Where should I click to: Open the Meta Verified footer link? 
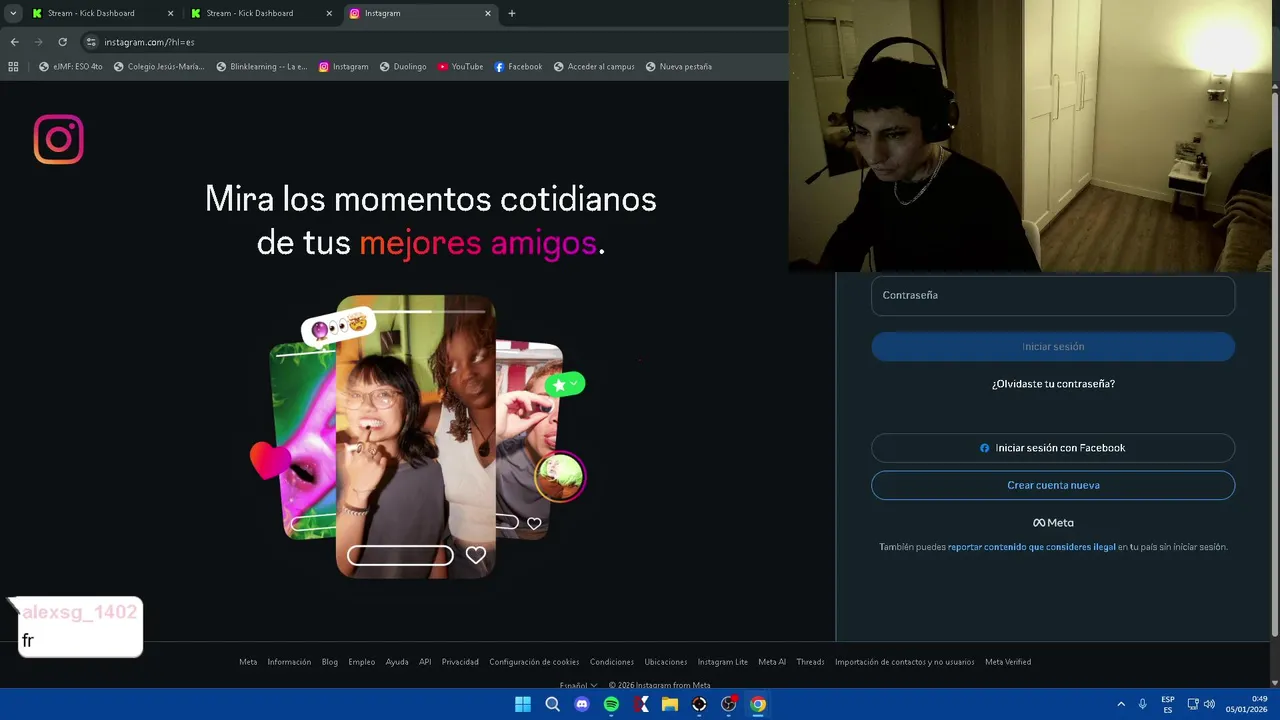[1008, 662]
